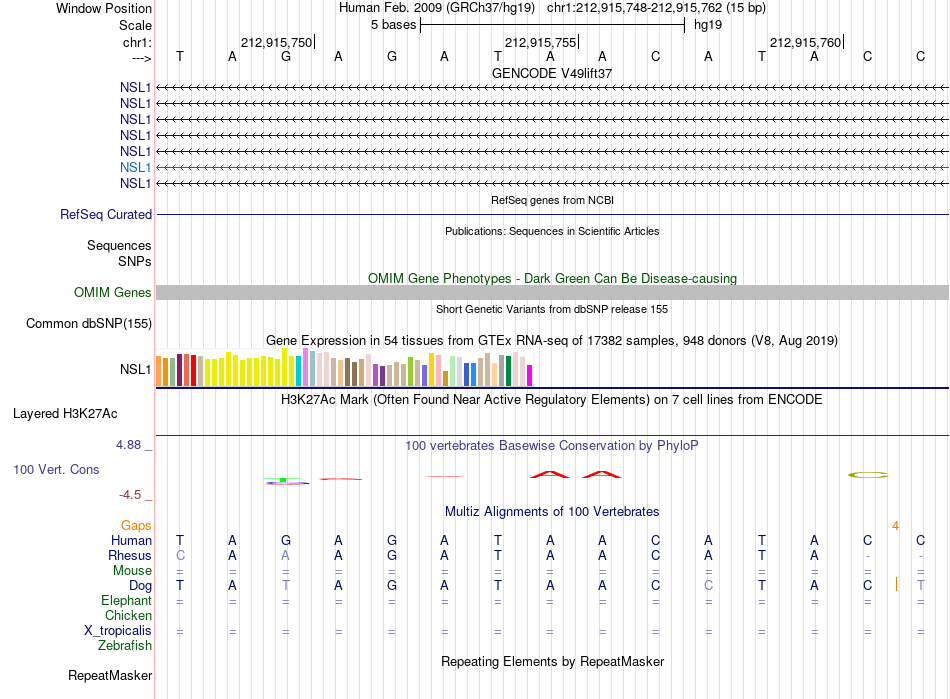This screenshot has width=950, height=699.
Task: Click the Layered H3K27Ac track label
Action: (65, 414)
